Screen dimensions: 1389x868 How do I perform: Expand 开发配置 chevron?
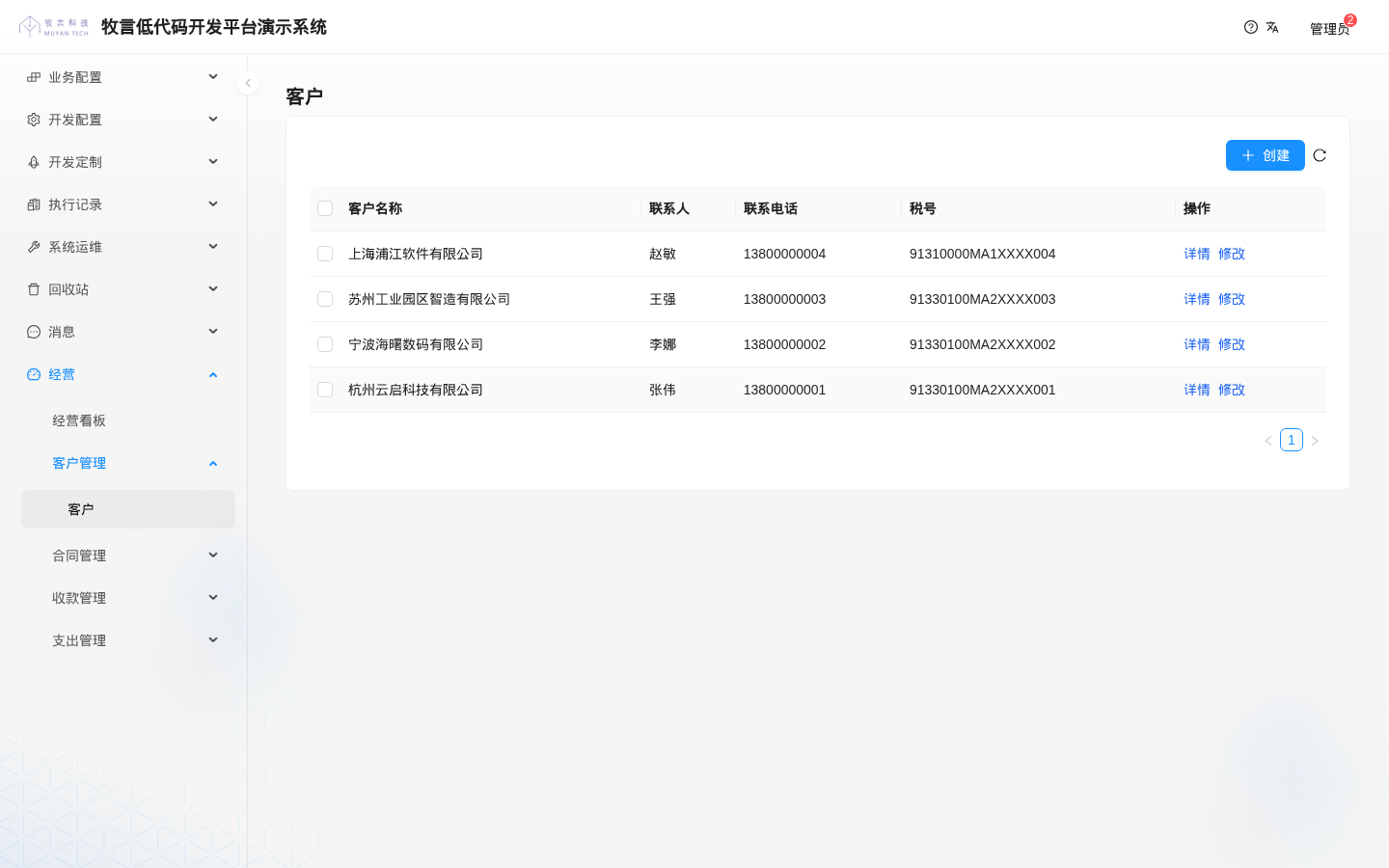[213, 120]
